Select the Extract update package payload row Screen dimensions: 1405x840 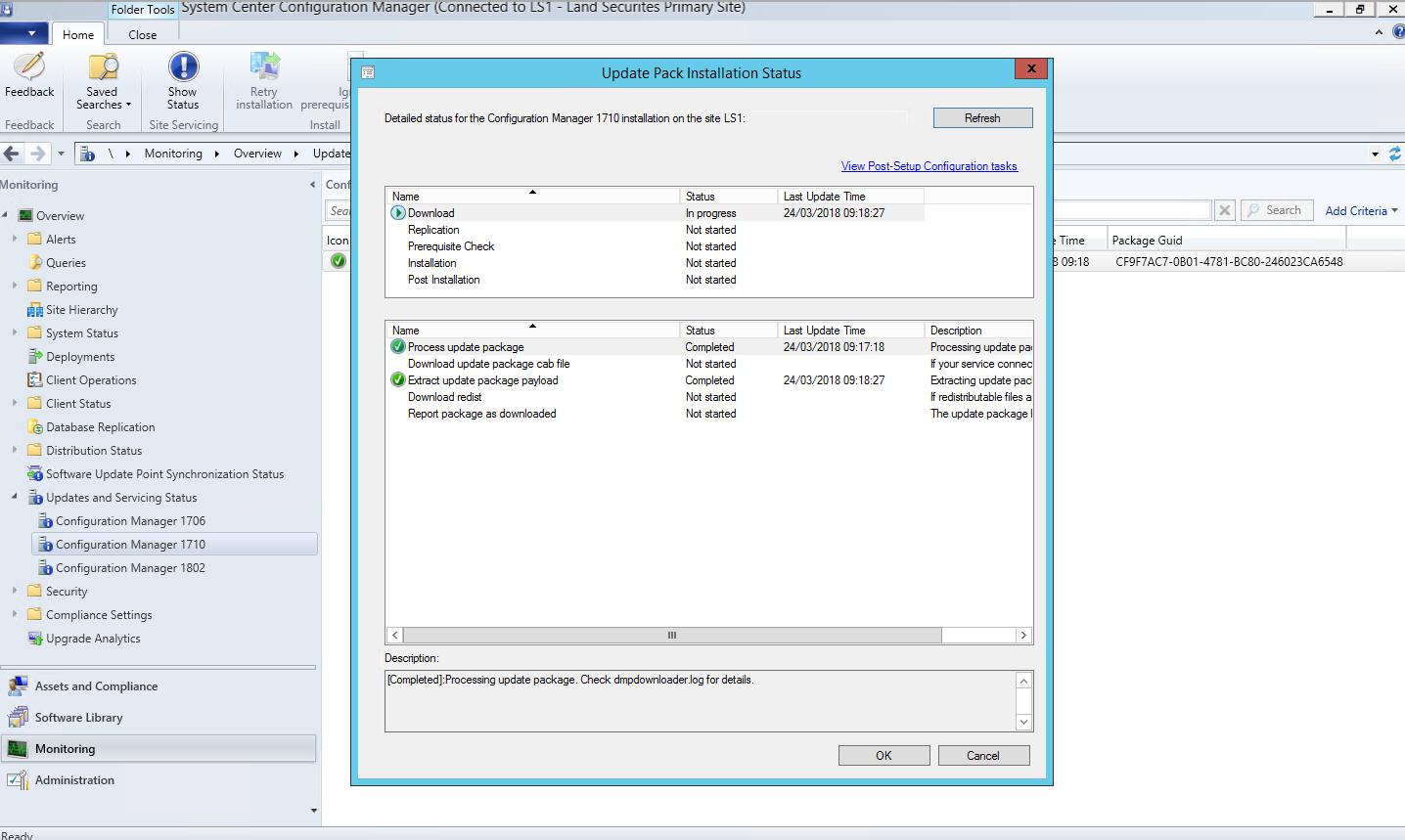(710, 380)
